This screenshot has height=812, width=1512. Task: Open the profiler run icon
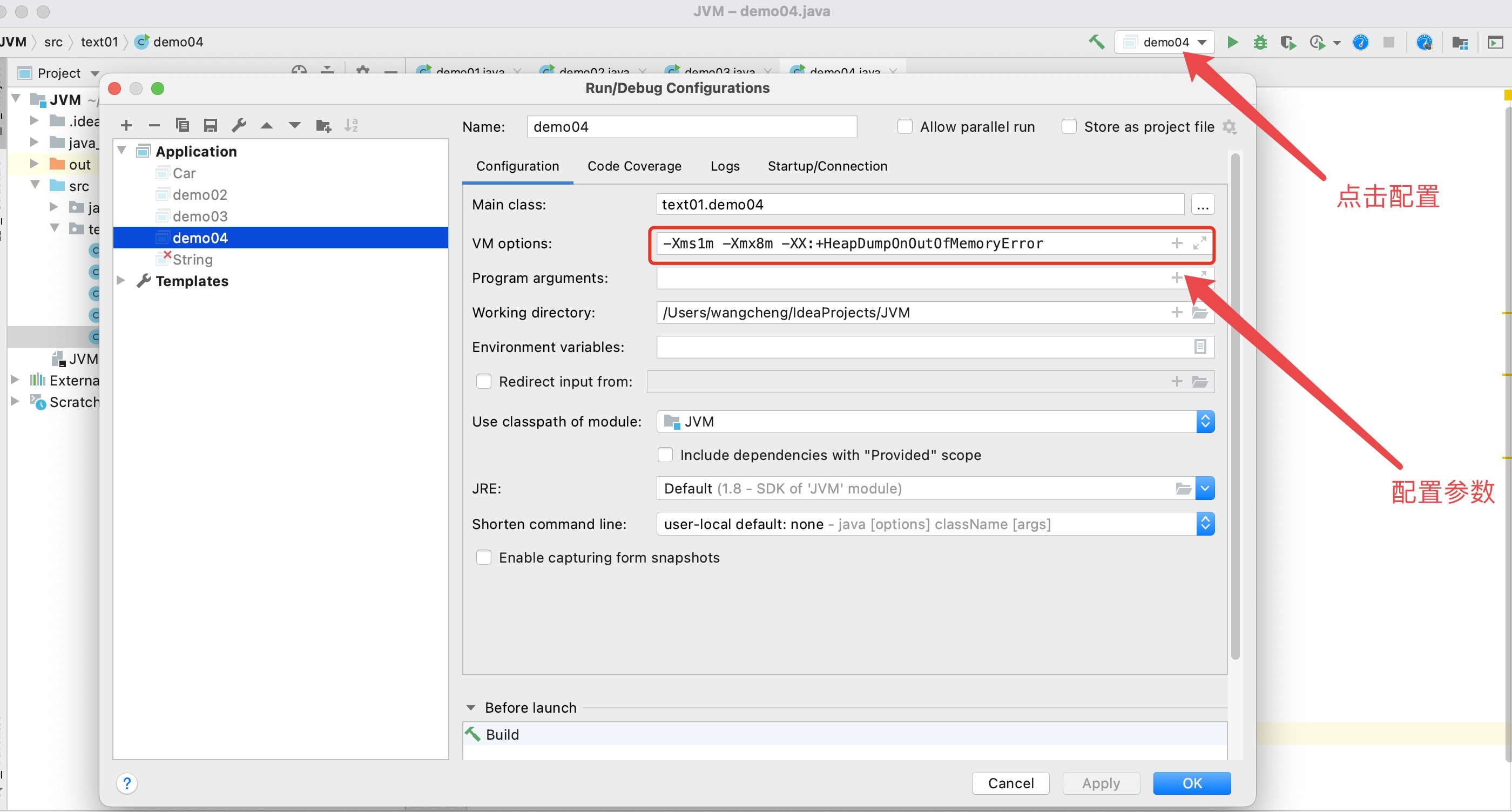tap(1317, 42)
